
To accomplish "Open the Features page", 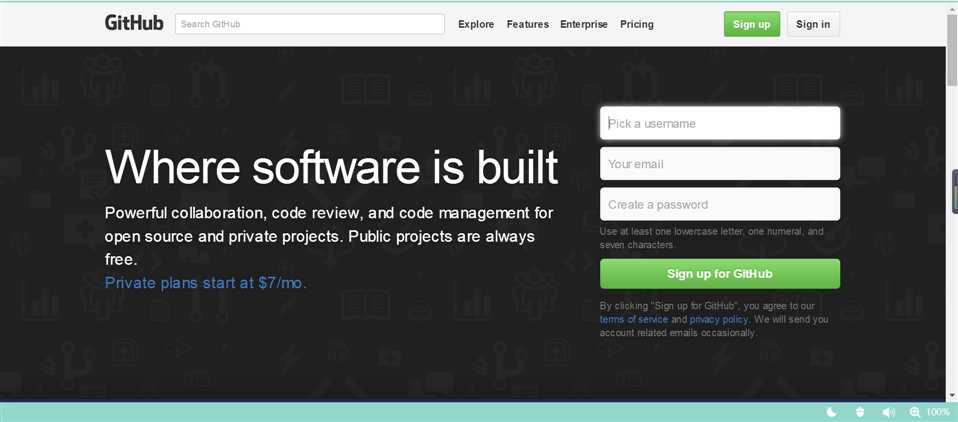I will click(x=527, y=24).
